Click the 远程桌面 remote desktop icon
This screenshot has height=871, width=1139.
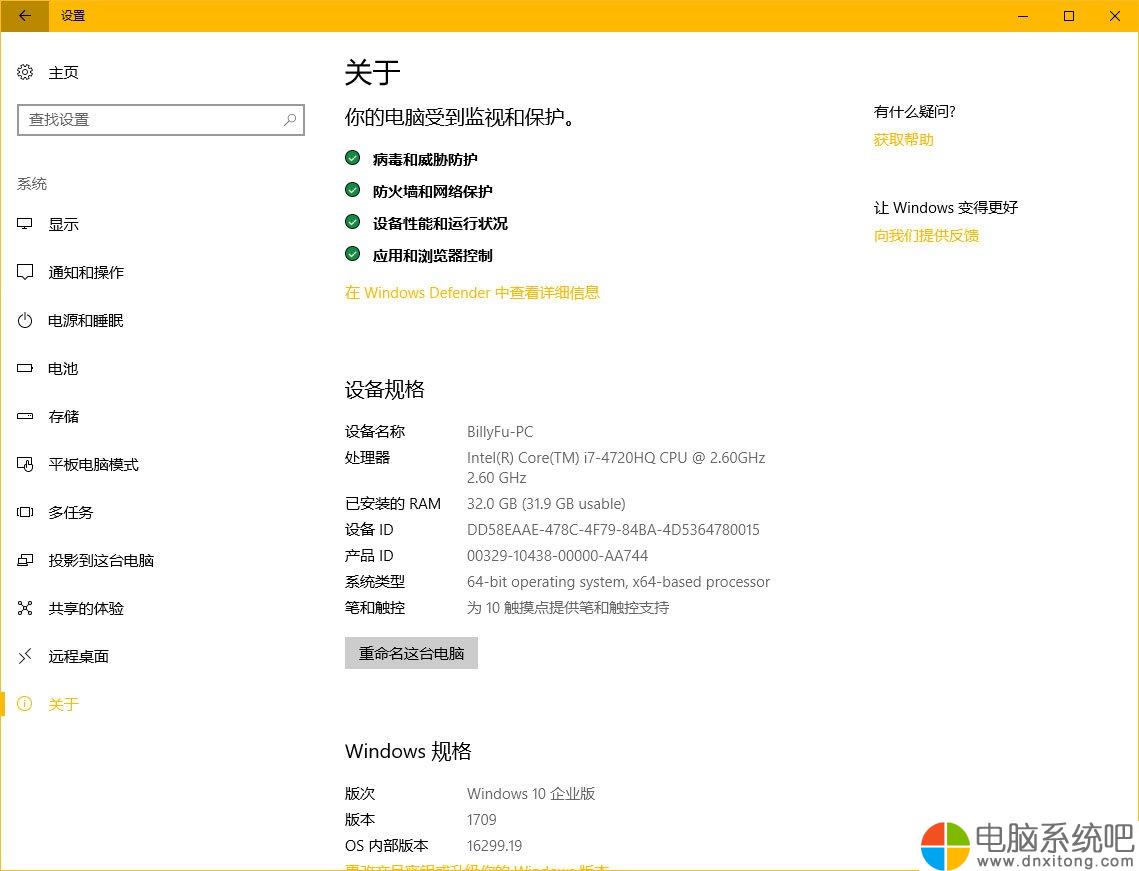25,656
